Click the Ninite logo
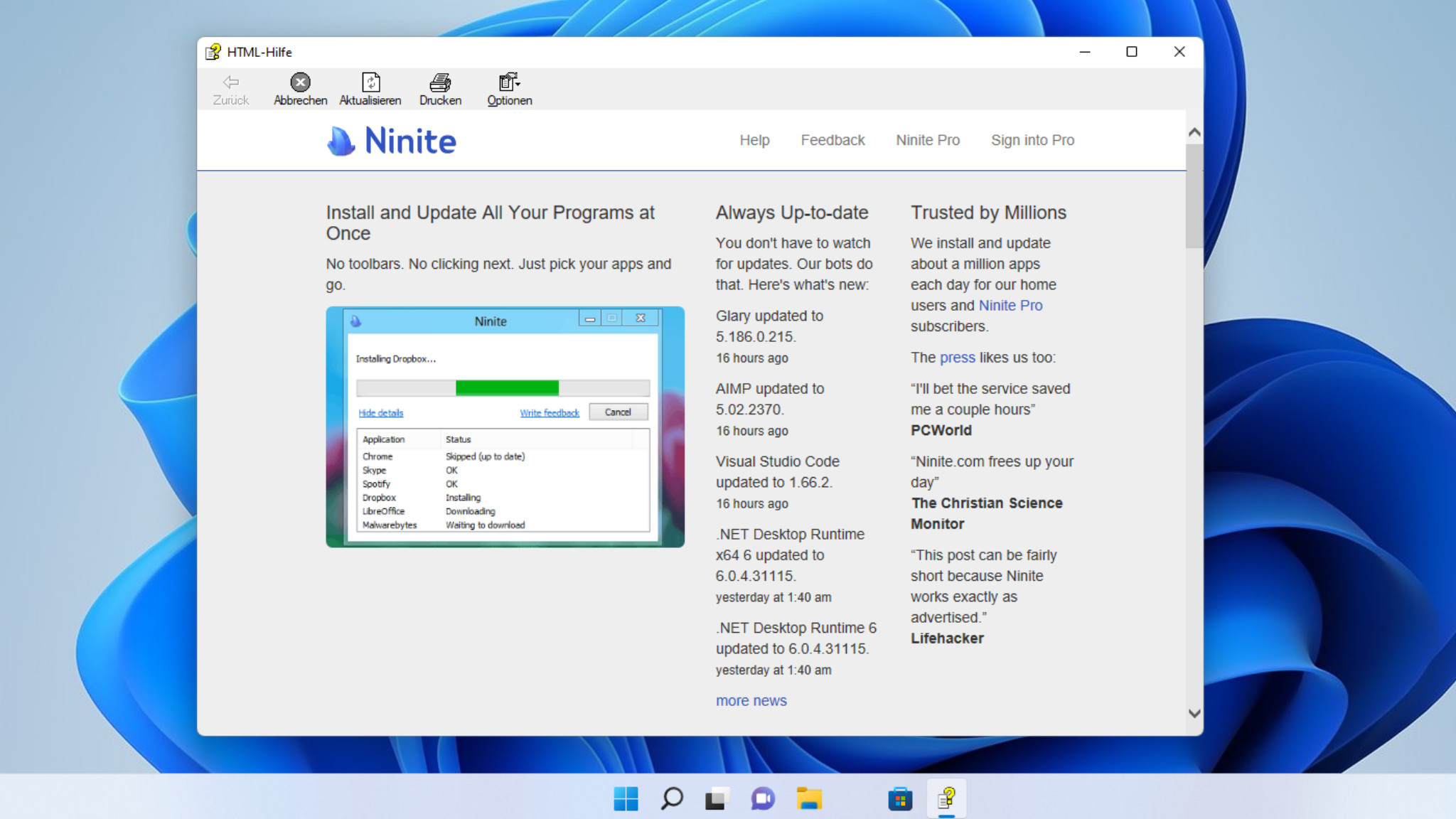Viewport: 1456px width, 819px height. click(x=392, y=141)
